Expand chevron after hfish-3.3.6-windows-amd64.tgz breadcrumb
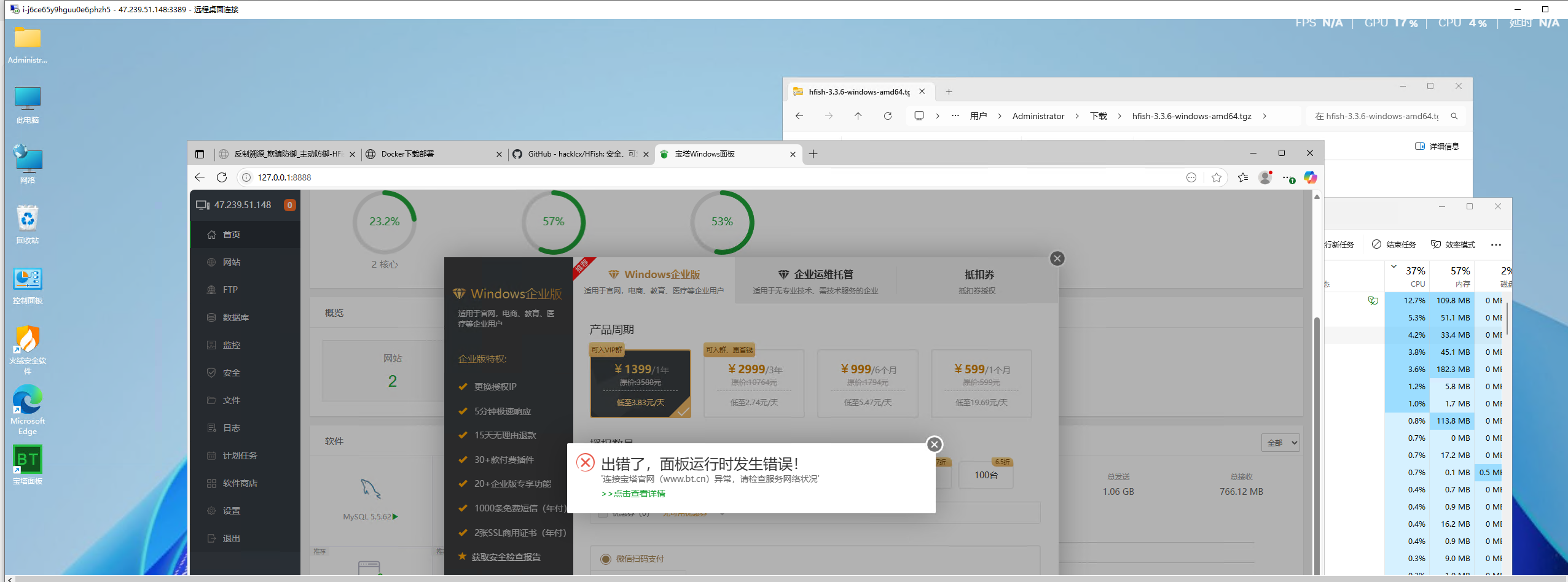 1264,116
